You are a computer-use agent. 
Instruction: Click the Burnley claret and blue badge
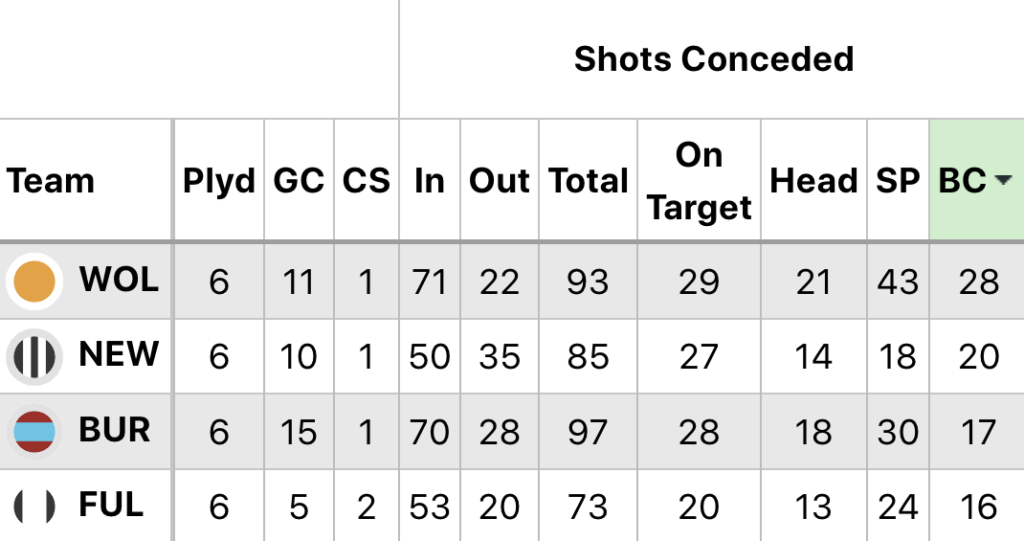click(x=36, y=431)
